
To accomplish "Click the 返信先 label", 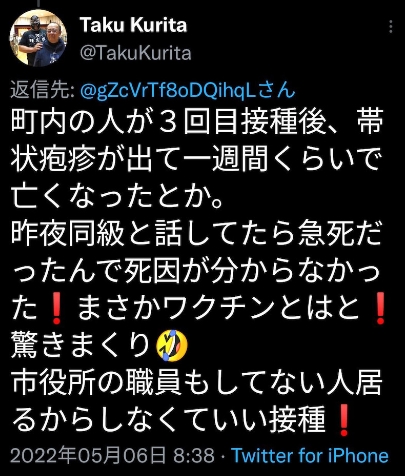I will (x=43, y=90).
